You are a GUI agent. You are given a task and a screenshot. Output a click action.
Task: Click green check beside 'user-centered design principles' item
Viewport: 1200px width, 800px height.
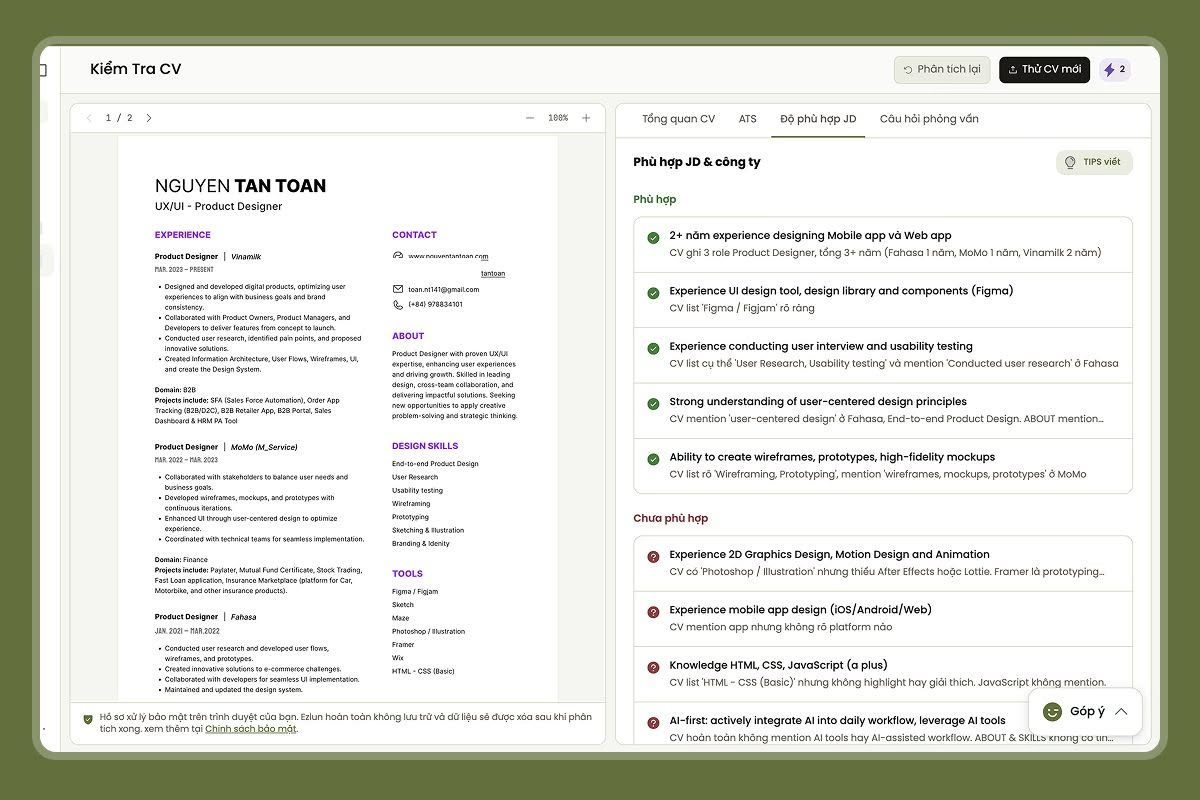click(x=653, y=403)
